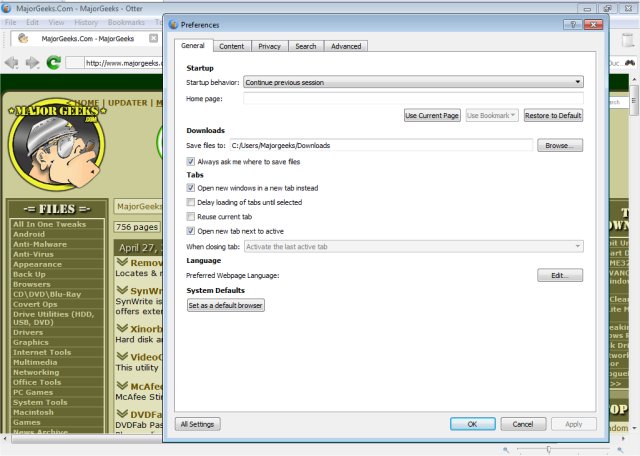Open the When closing tab dropdown

tap(413, 246)
